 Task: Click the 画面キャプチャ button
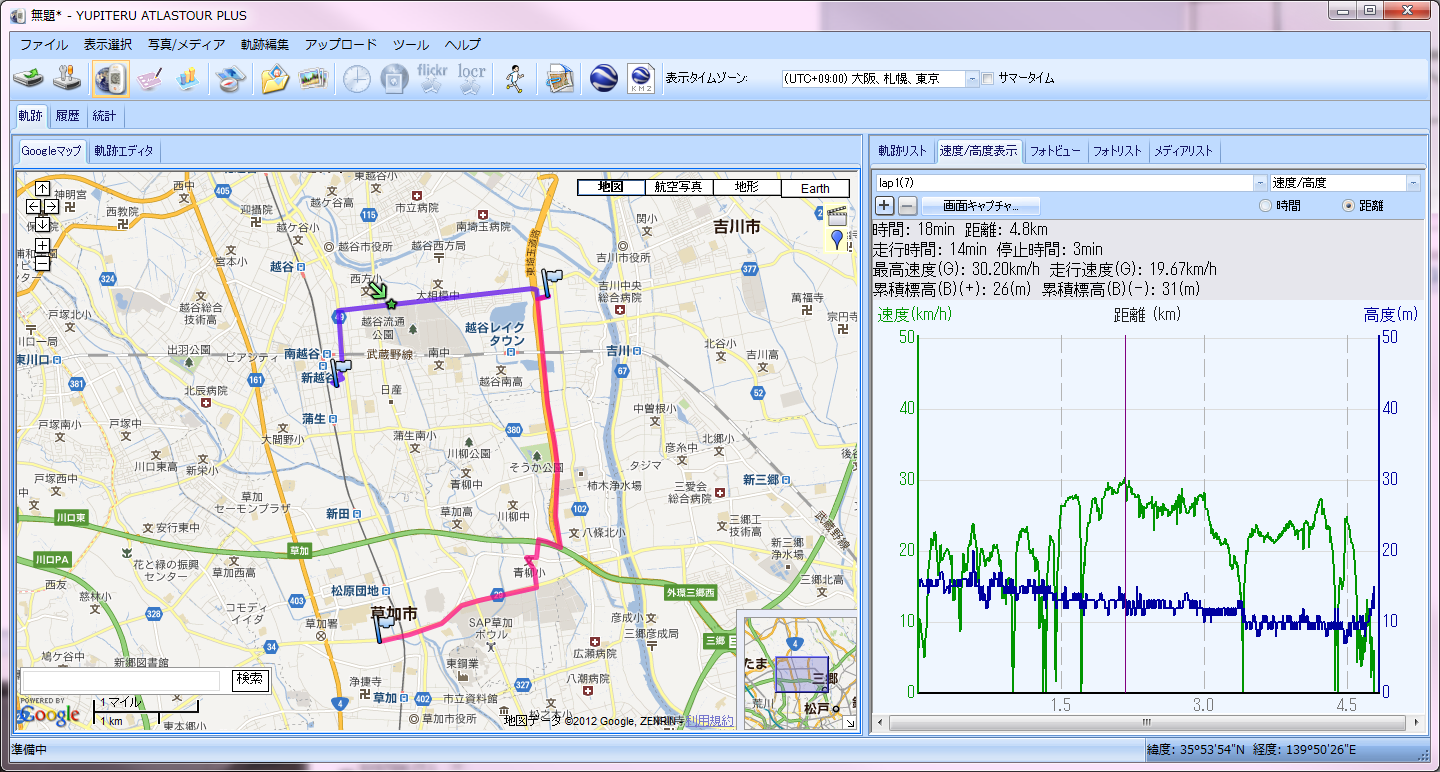[x=980, y=206]
